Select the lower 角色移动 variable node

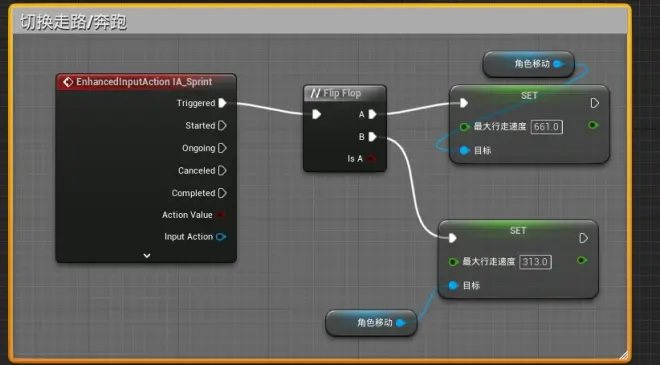pos(371,323)
